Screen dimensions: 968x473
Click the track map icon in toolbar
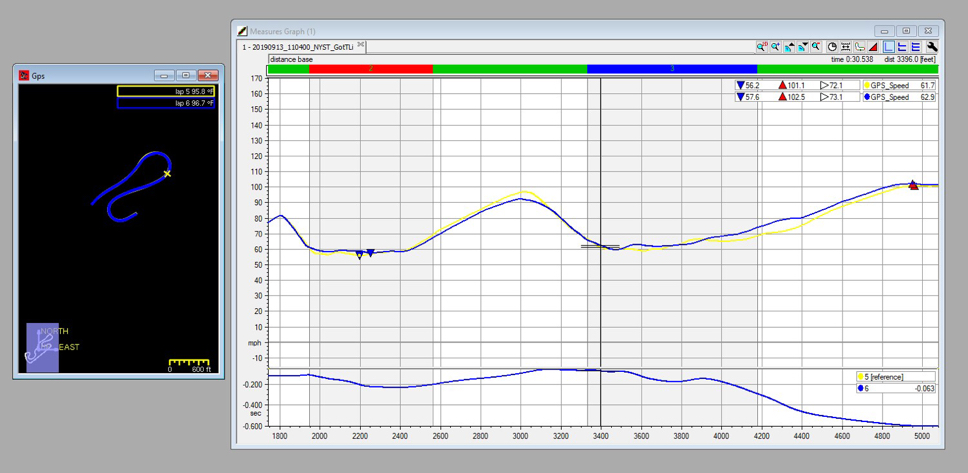(x=859, y=46)
